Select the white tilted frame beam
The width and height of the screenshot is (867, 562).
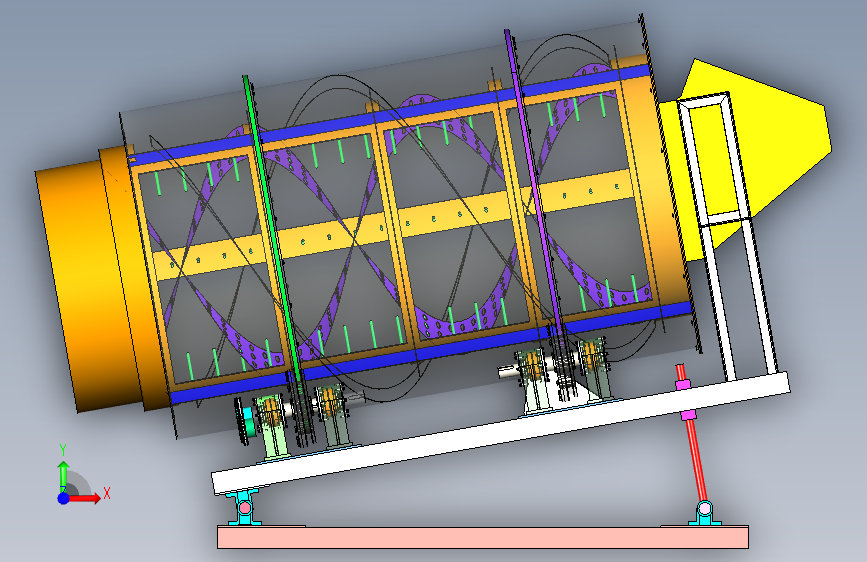(x=500, y=433)
